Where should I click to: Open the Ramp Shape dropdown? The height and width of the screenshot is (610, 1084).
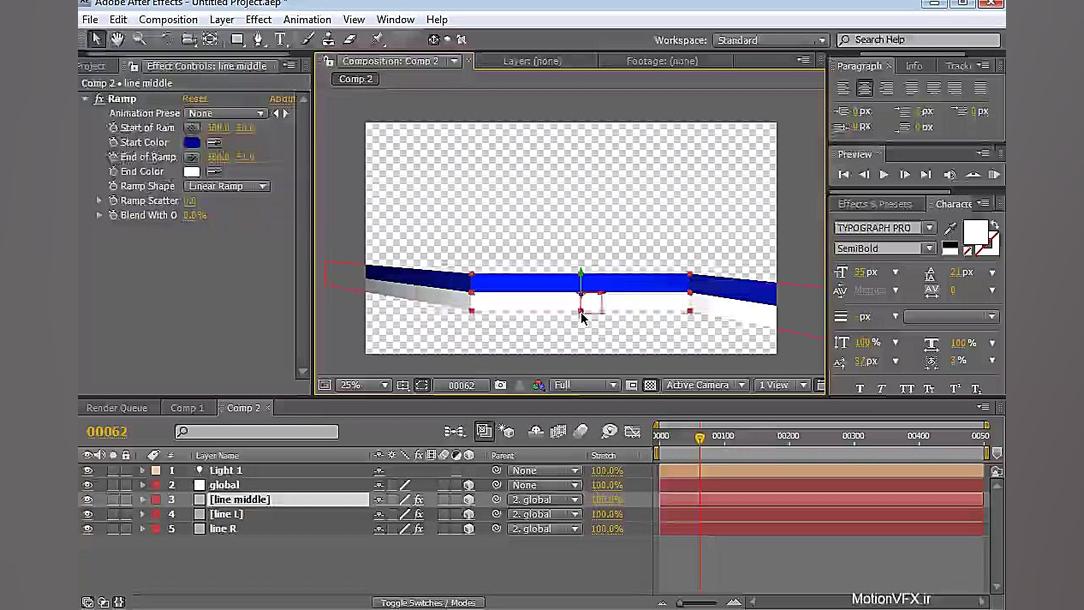(x=227, y=186)
